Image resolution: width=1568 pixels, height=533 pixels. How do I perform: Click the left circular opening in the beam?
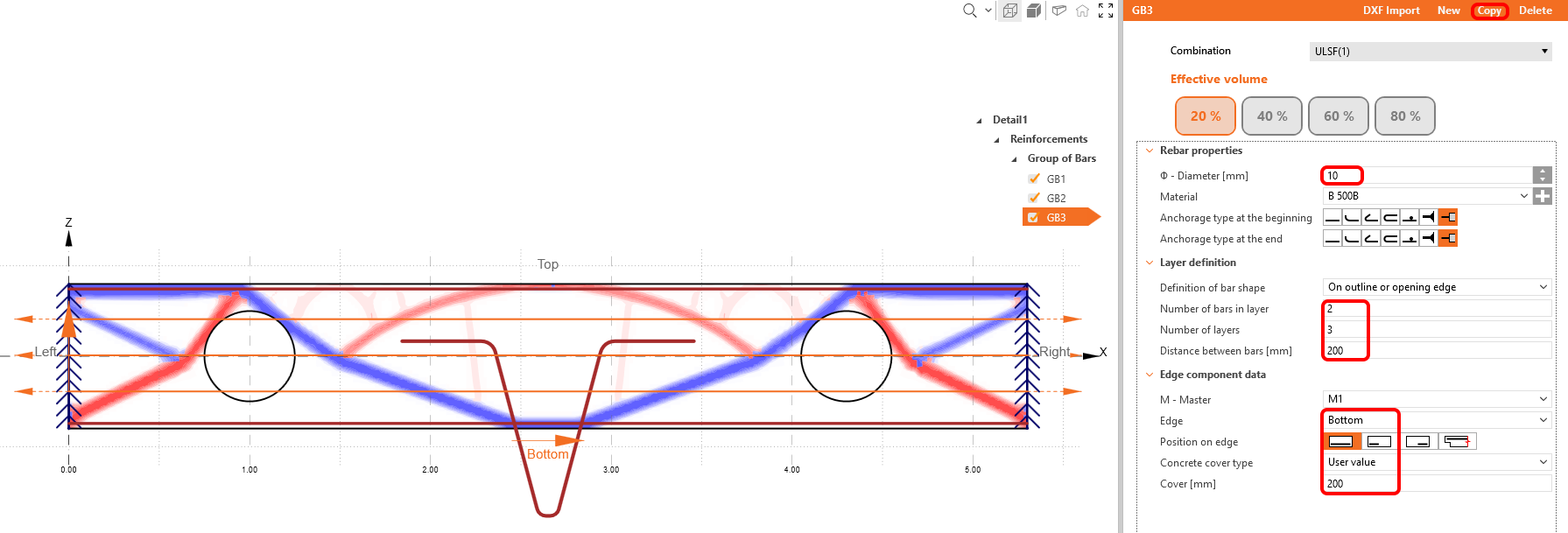pyautogui.click(x=250, y=356)
